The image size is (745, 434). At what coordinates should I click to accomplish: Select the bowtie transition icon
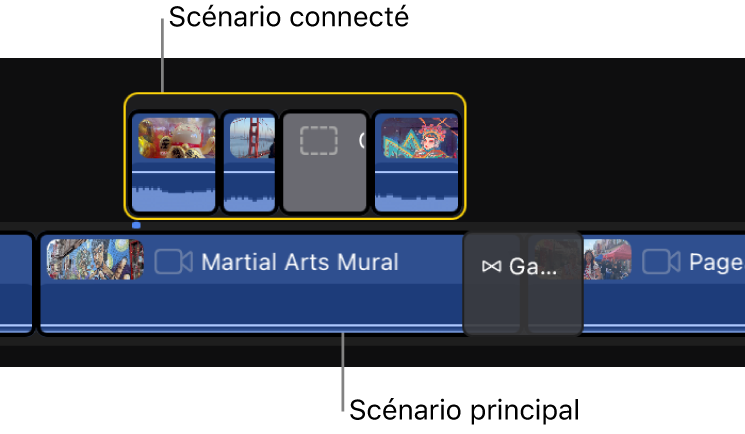click(491, 266)
